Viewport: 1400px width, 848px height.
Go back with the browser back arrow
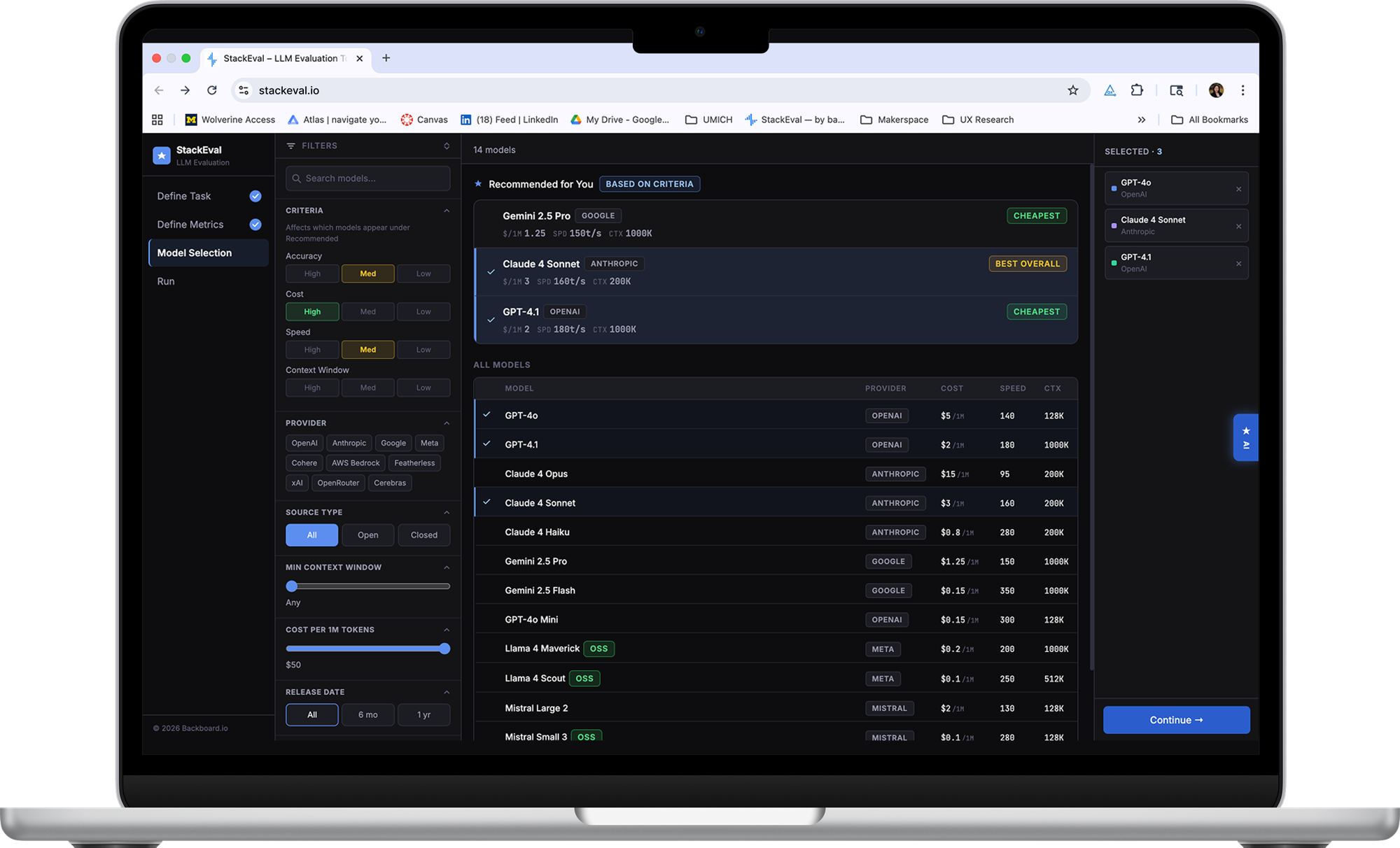159,90
